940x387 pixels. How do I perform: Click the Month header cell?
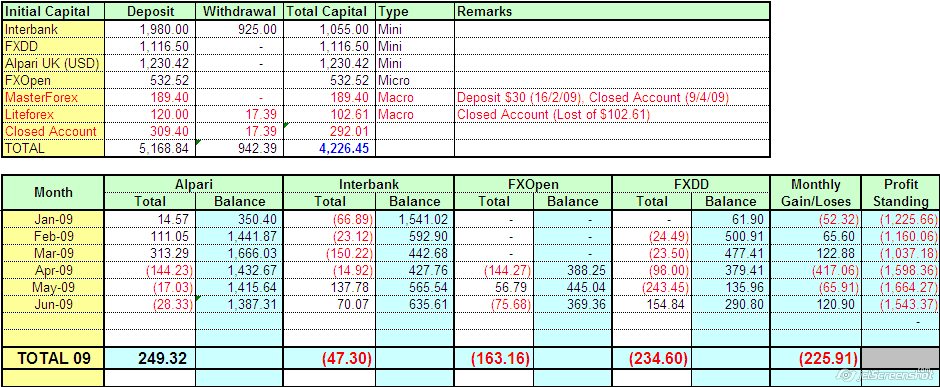[53, 192]
